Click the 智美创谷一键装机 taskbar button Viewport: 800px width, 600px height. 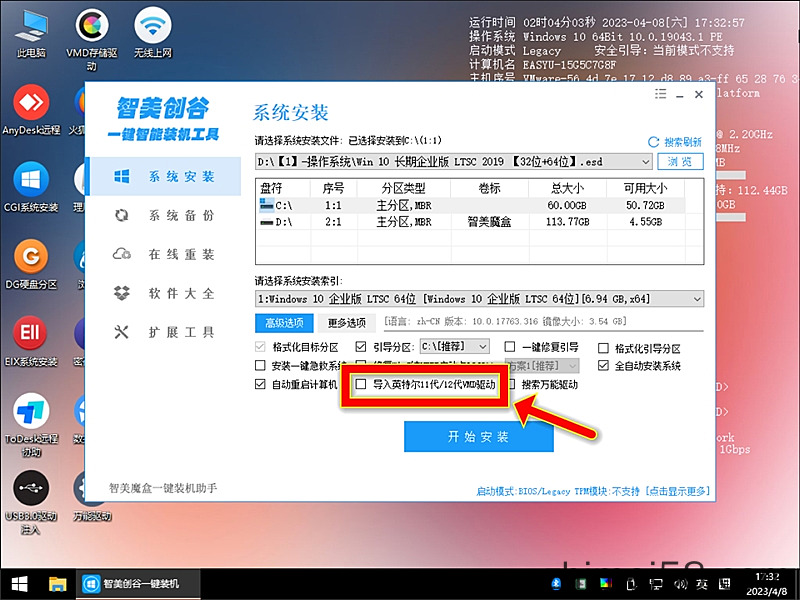click(138, 584)
